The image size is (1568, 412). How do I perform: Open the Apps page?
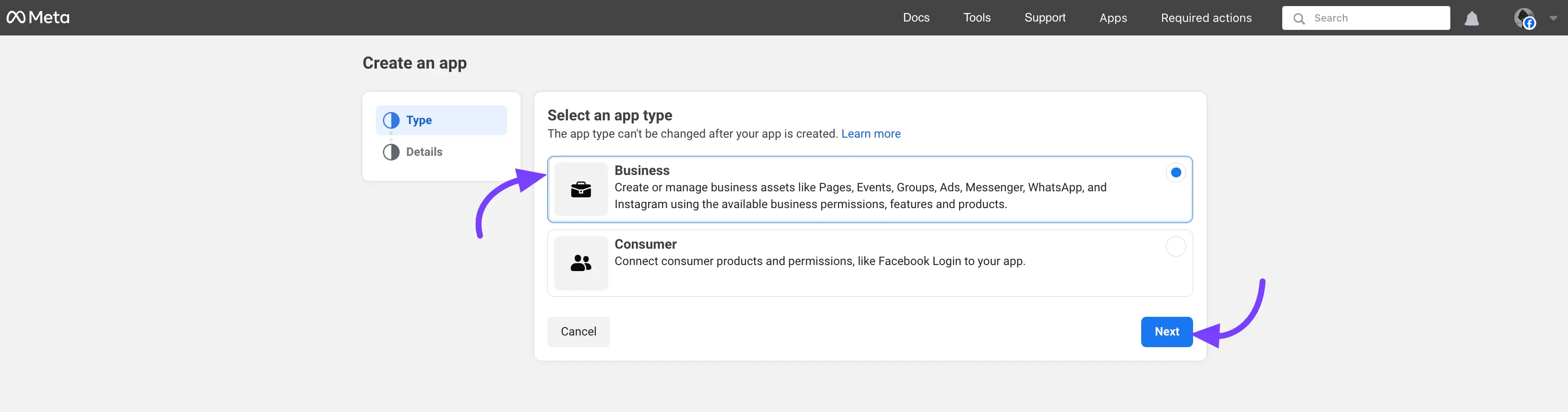pos(1113,18)
